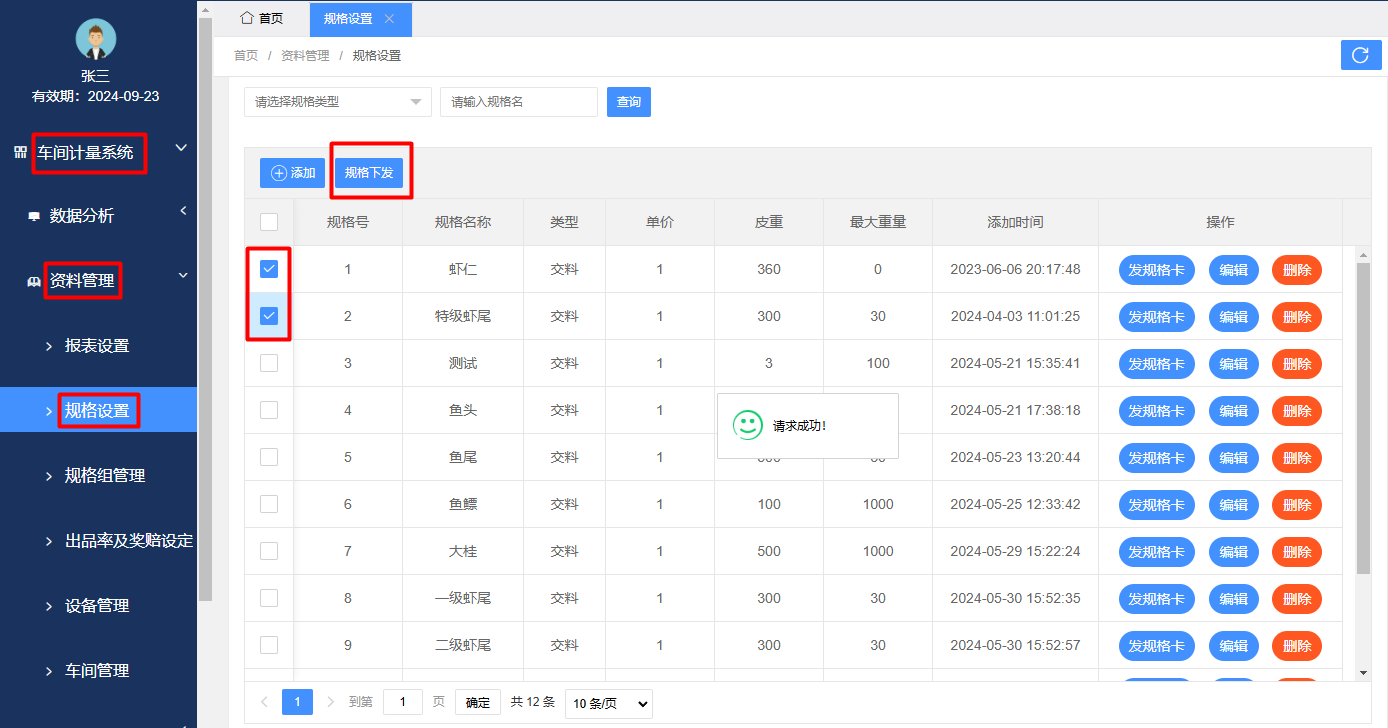Open 报表设置 in the sidebar
This screenshot has height=728, width=1388.
[x=98, y=346]
